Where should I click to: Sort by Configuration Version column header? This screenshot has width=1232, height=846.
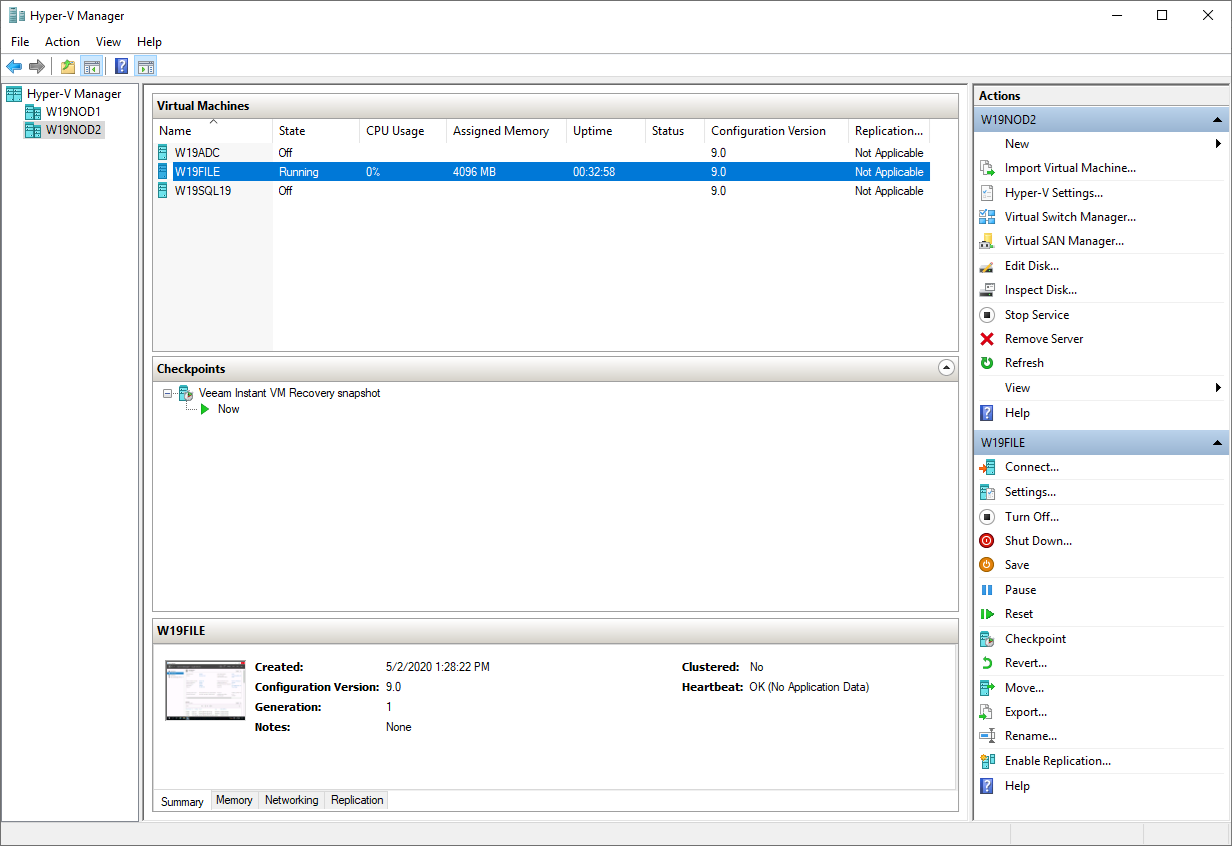coord(776,131)
